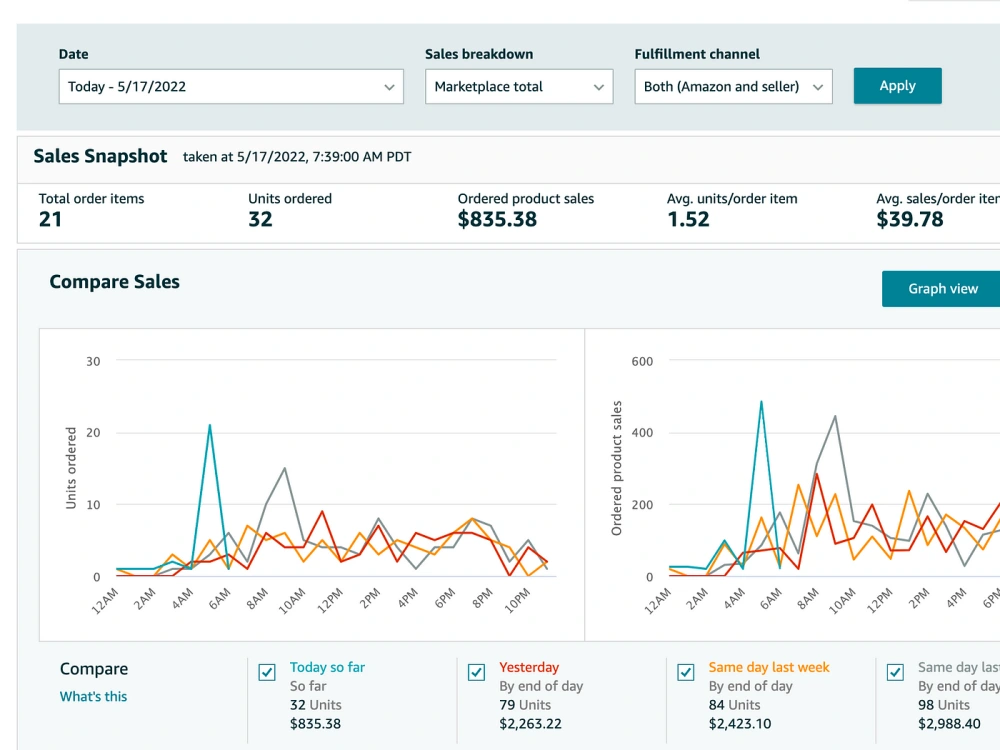
Task: Toggle the gray Same day last year checkbox
Action: 895,672
